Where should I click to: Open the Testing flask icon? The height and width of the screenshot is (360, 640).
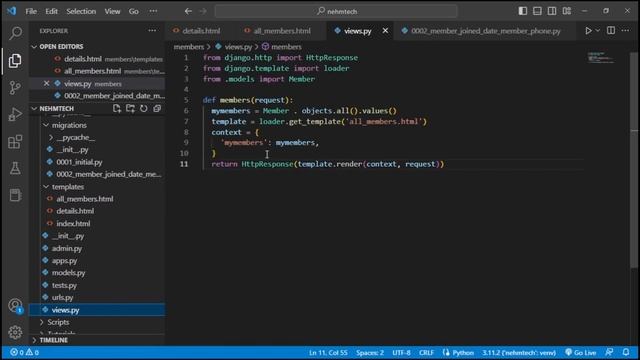click(16, 168)
